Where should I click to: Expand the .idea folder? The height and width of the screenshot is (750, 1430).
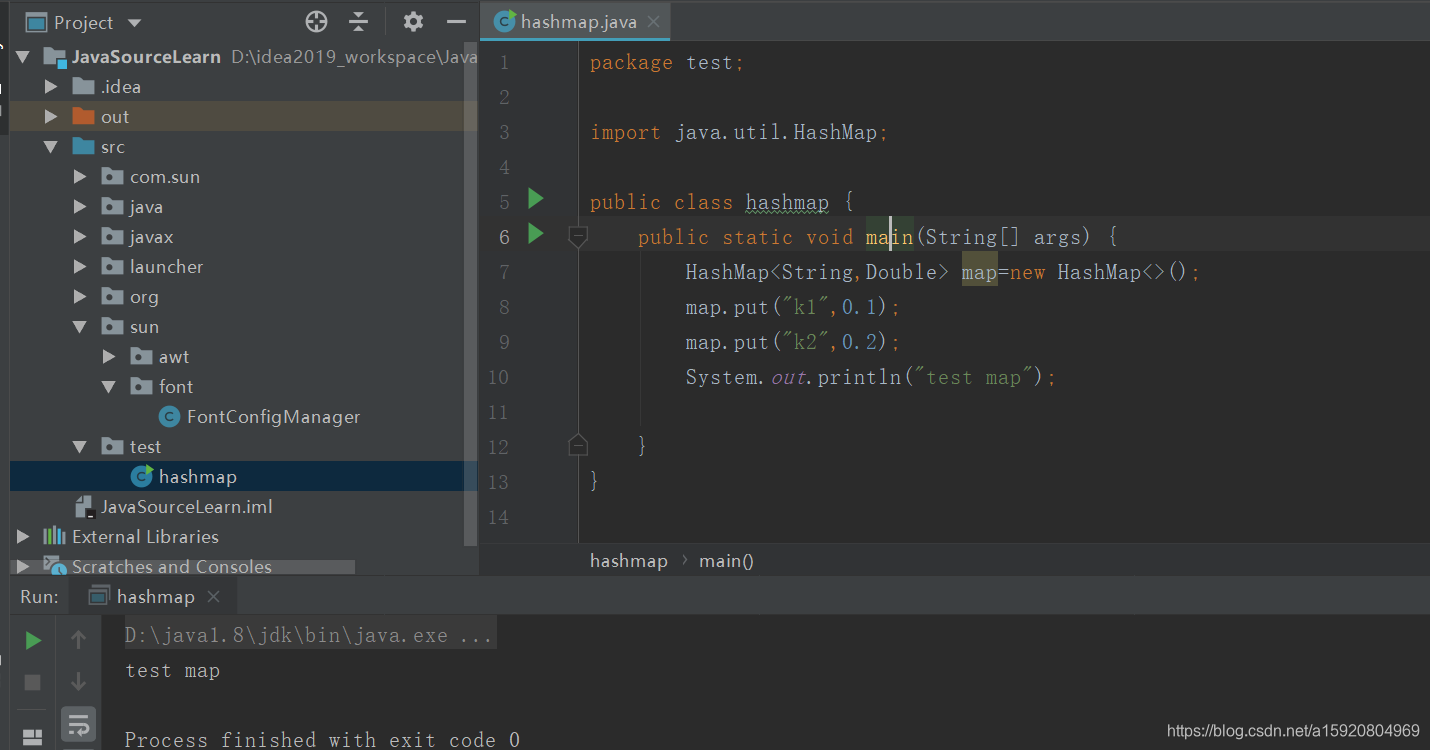point(51,87)
